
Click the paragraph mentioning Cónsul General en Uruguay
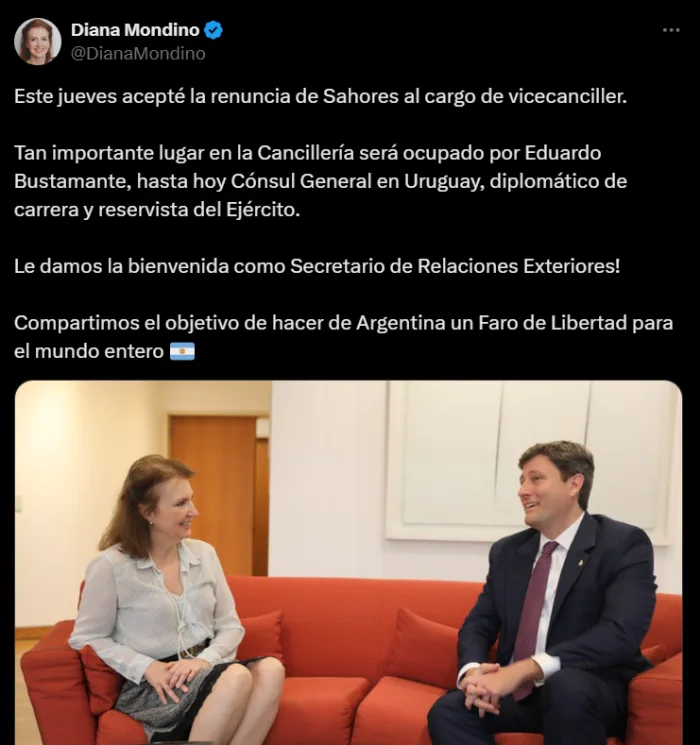pos(321,181)
